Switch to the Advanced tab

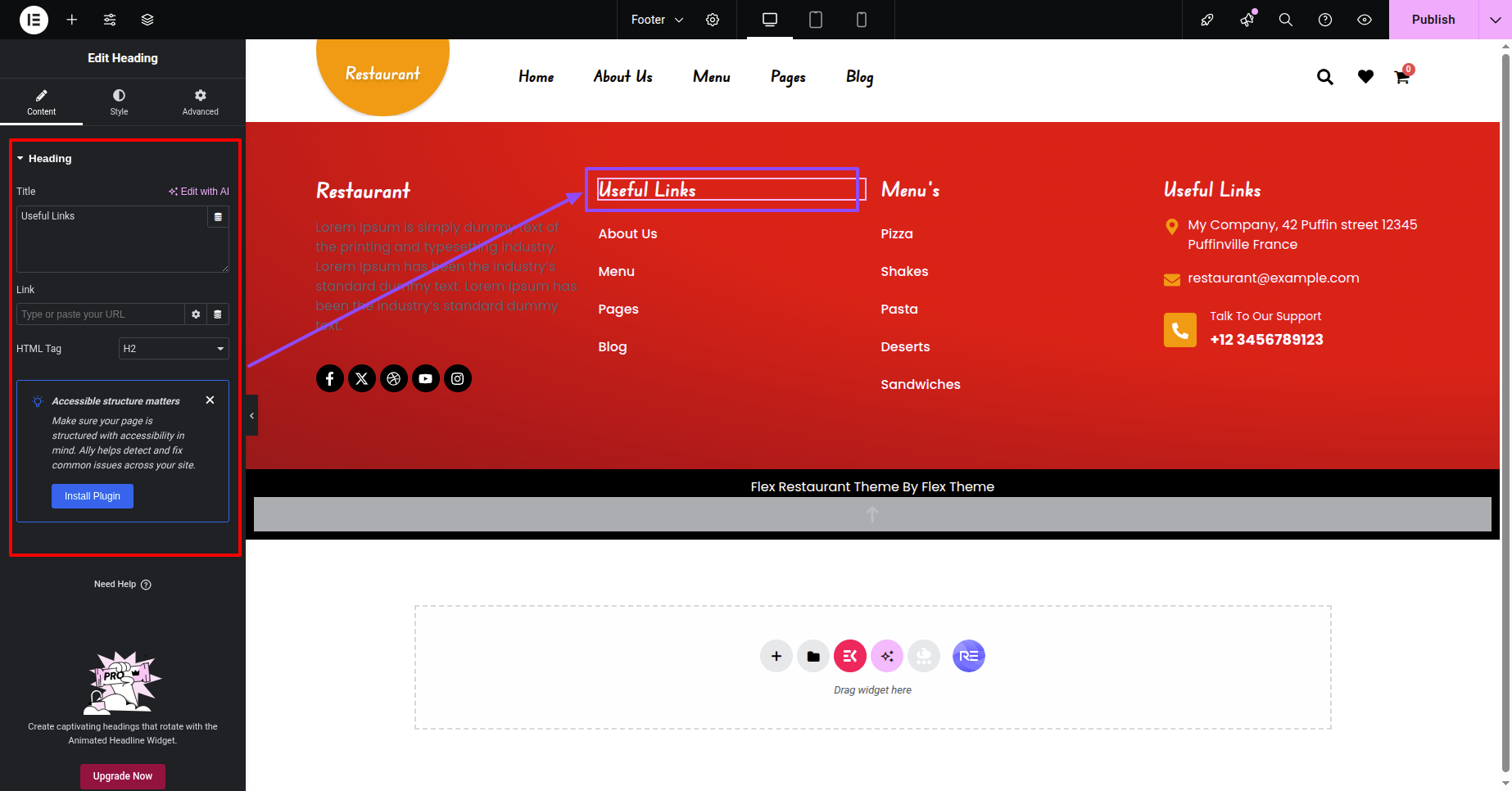(x=200, y=102)
